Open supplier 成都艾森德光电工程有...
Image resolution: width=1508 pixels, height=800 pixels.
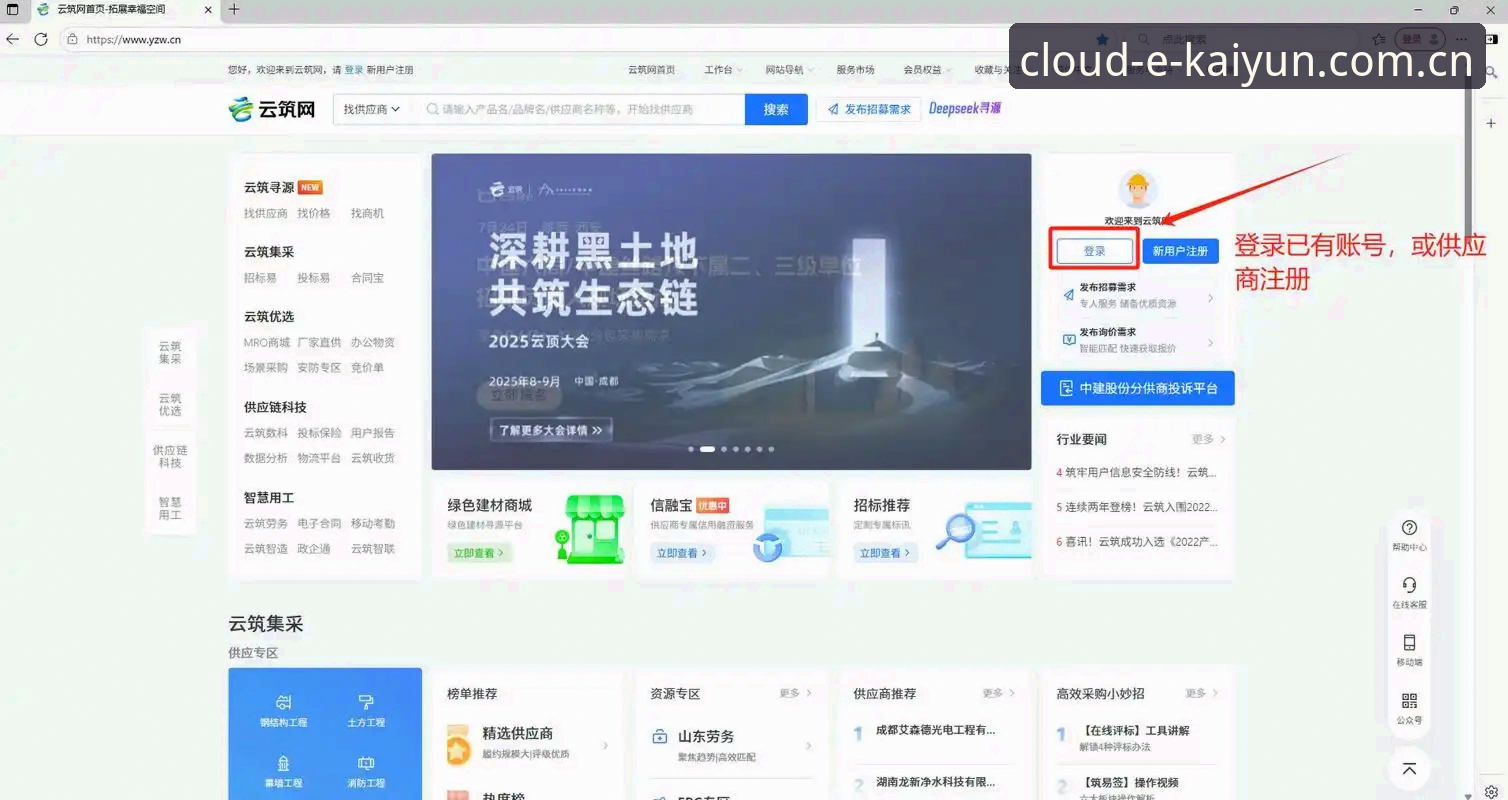(935, 730)
